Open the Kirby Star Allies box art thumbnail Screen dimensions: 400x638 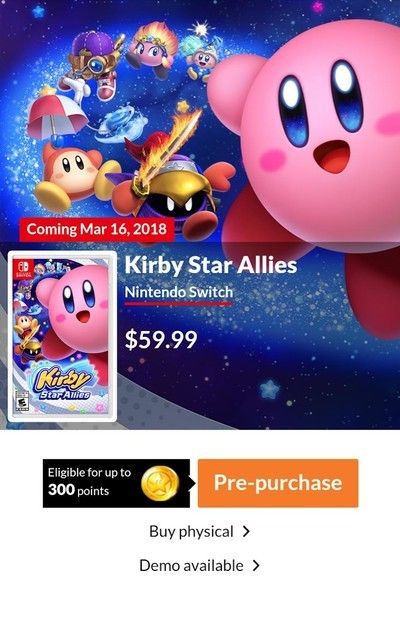coord(62,336)
